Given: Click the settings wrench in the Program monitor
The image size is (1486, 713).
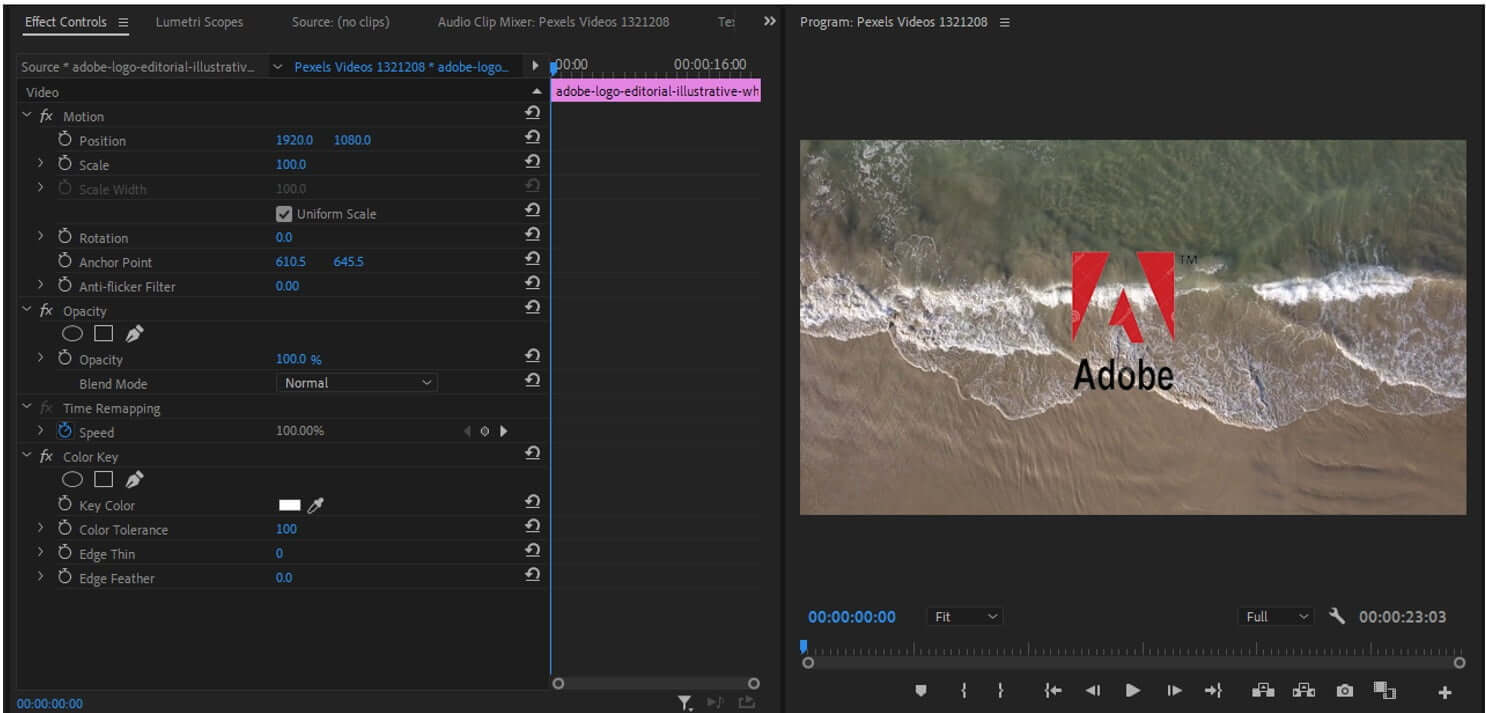Looking at the screenshot, I should 1337,617.
